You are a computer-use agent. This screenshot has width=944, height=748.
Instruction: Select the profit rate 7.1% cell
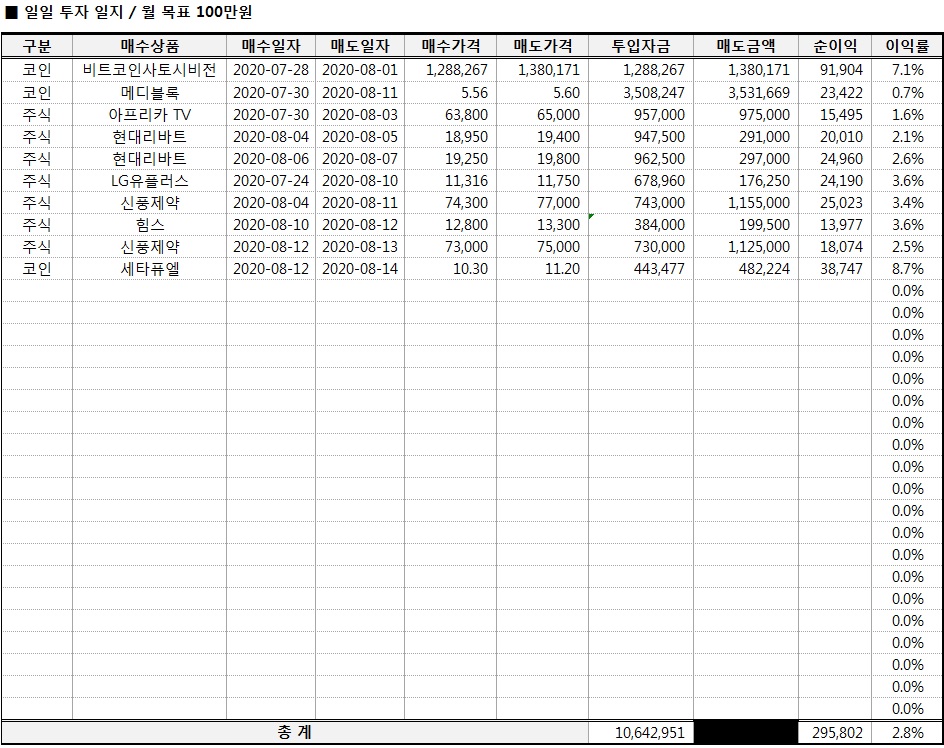pos(907,70)
